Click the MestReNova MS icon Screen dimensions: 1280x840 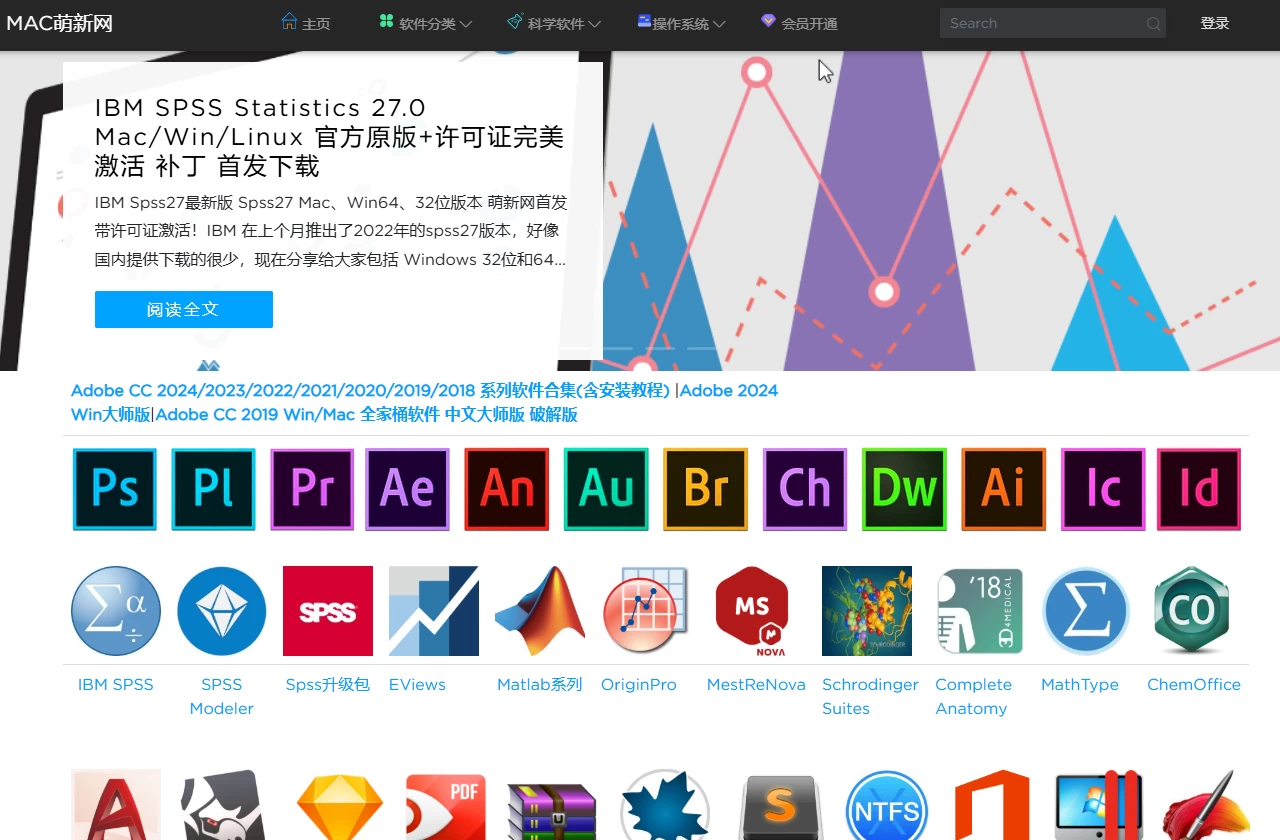(x=752, y=611)
